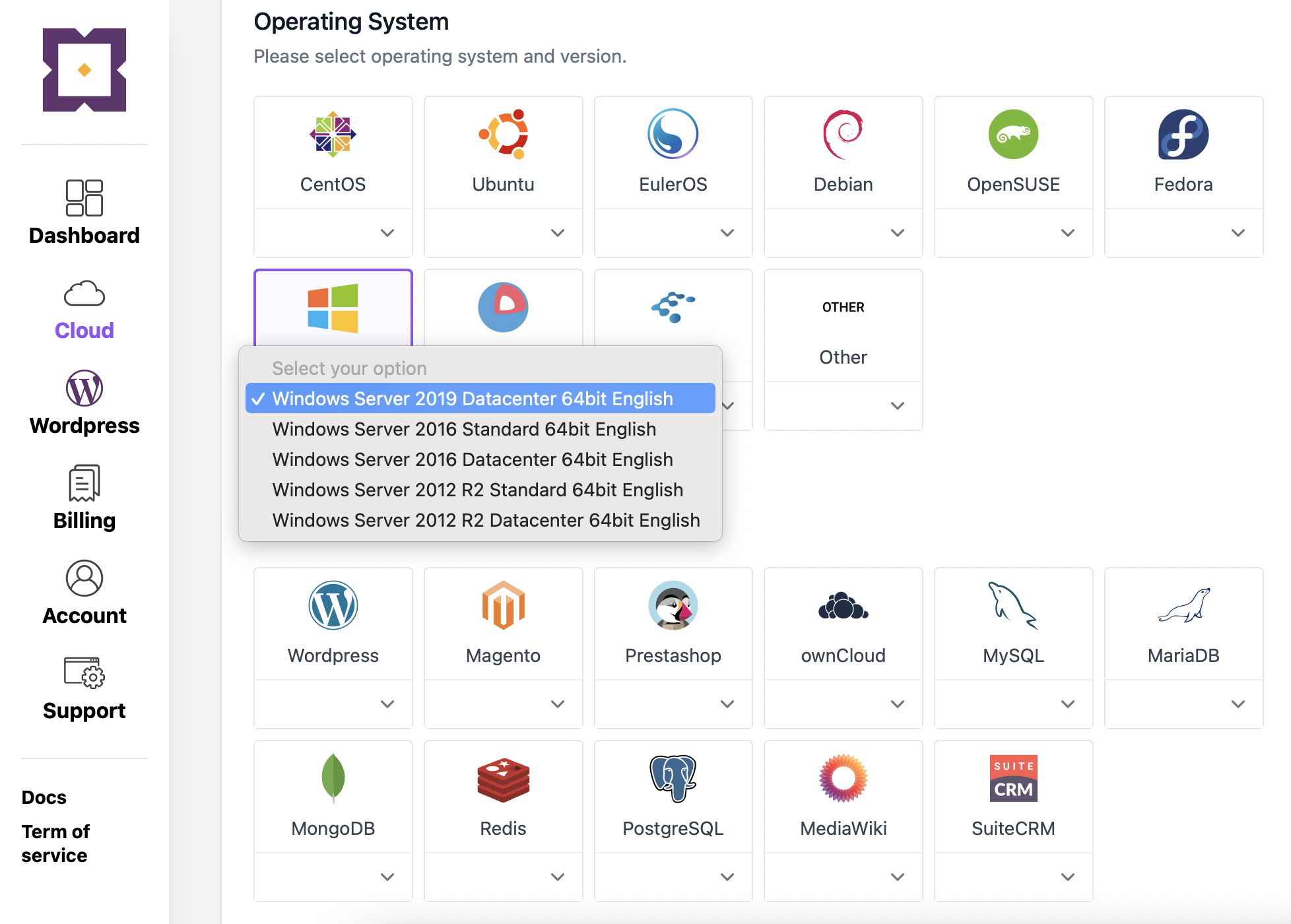The height and width of the screenshot is (924, 1291).
Task: Expand the SuiteCRM version dropdown
Action: (1014, 877)
